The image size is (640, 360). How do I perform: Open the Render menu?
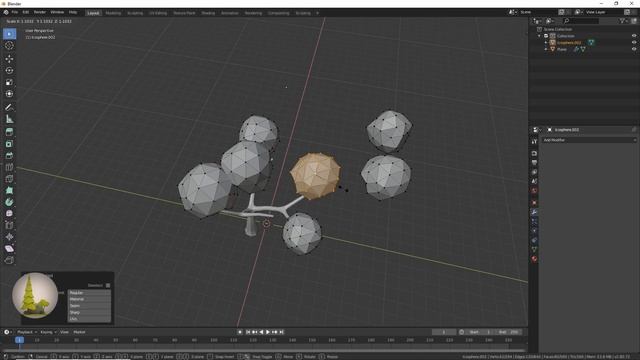pyautogui.click(x=40, y=13)
